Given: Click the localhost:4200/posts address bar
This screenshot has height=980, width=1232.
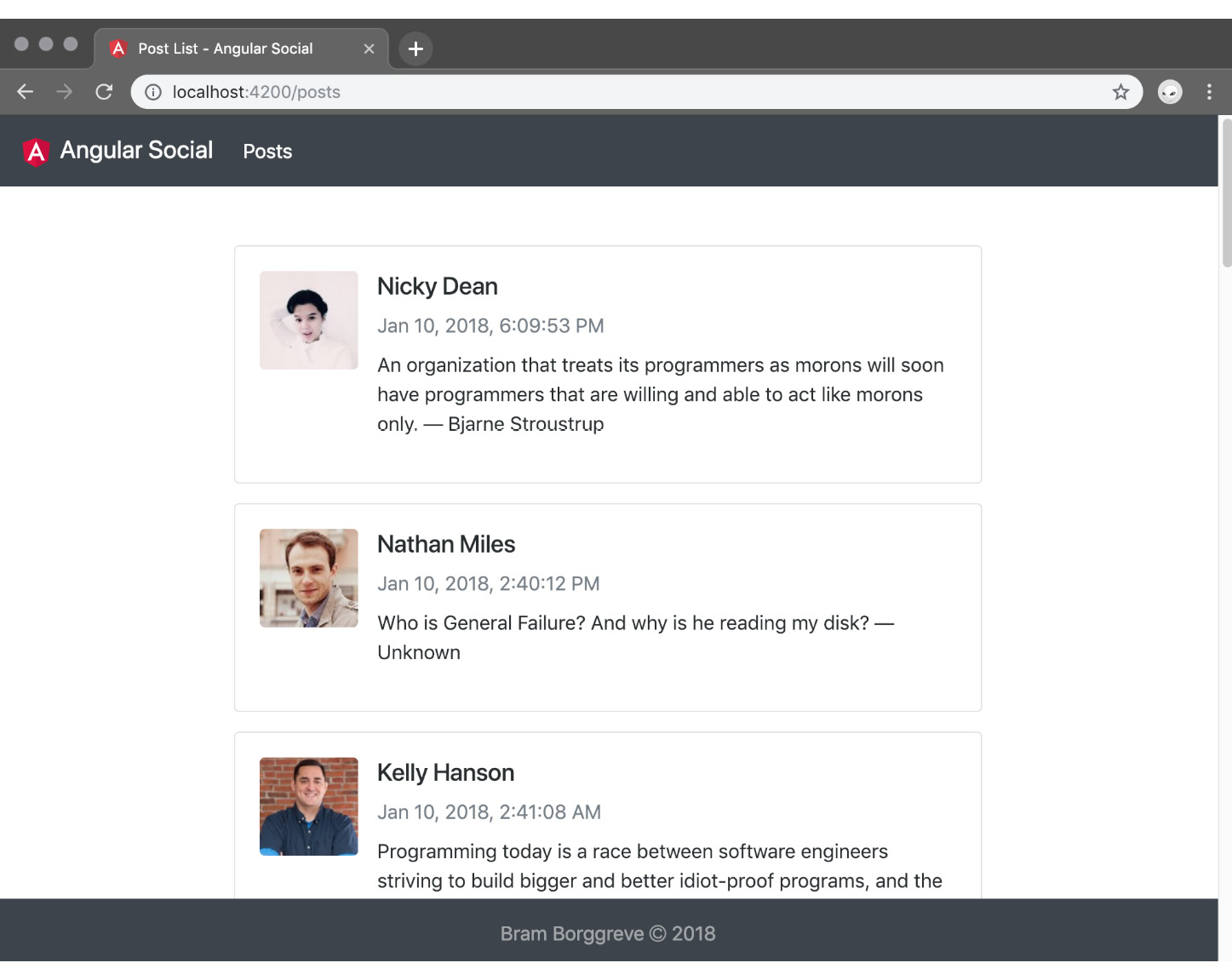Looking at the screenshot, I should pos(636,92).
